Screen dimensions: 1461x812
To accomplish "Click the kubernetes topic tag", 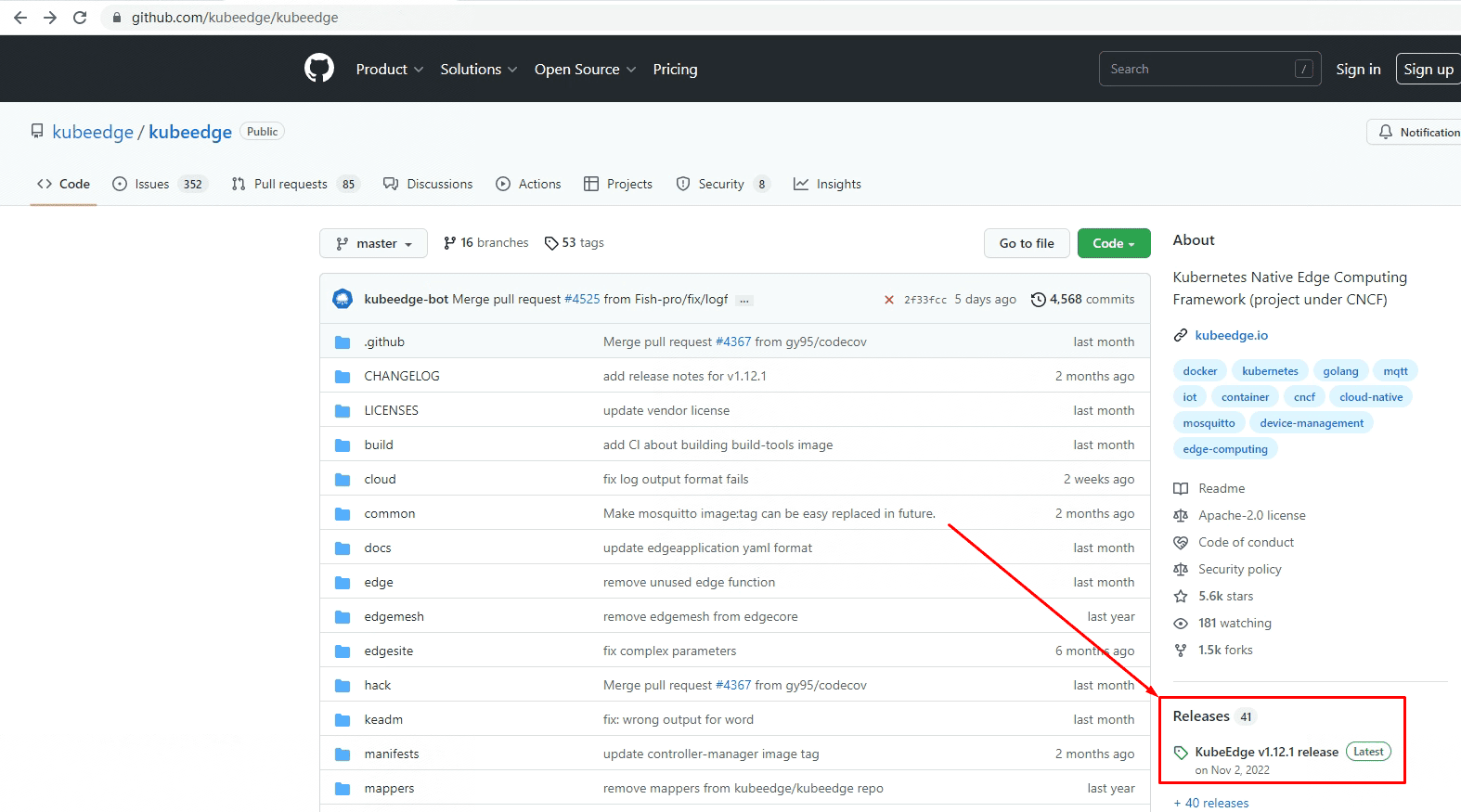I will pos(1270,371).
